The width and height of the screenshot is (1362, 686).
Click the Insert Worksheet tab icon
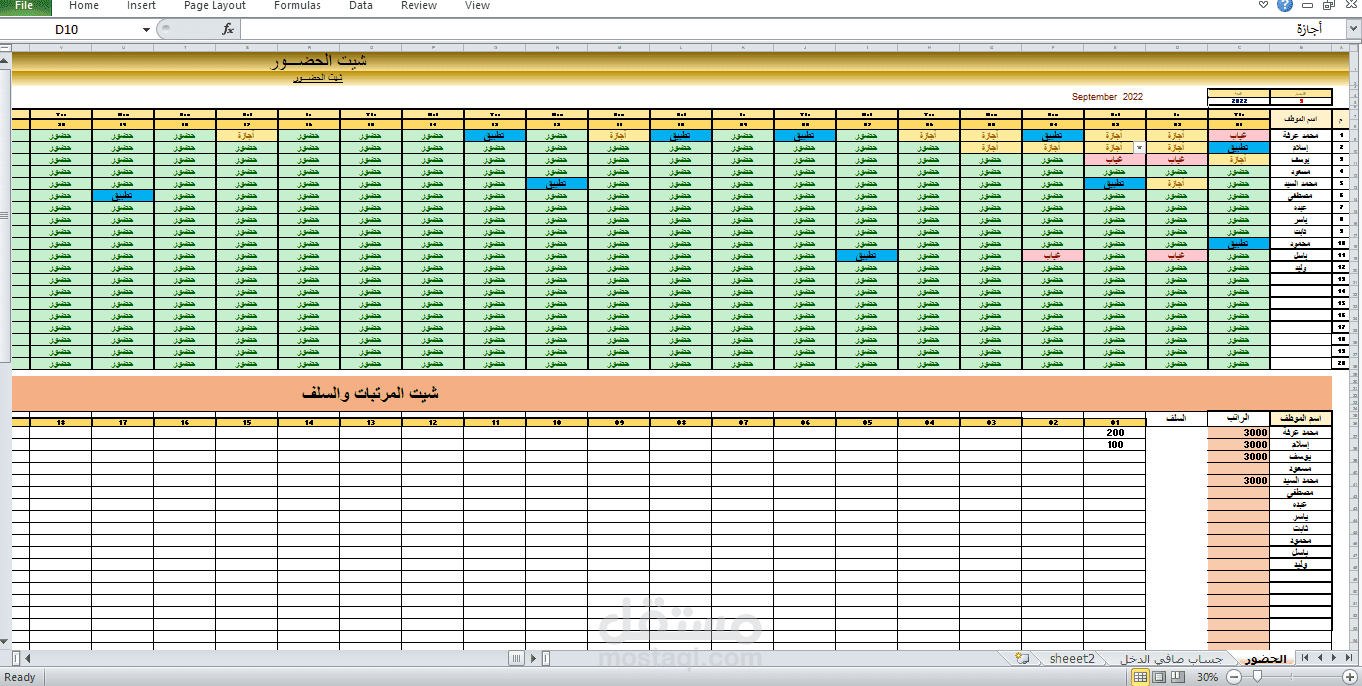(1022, 658)
